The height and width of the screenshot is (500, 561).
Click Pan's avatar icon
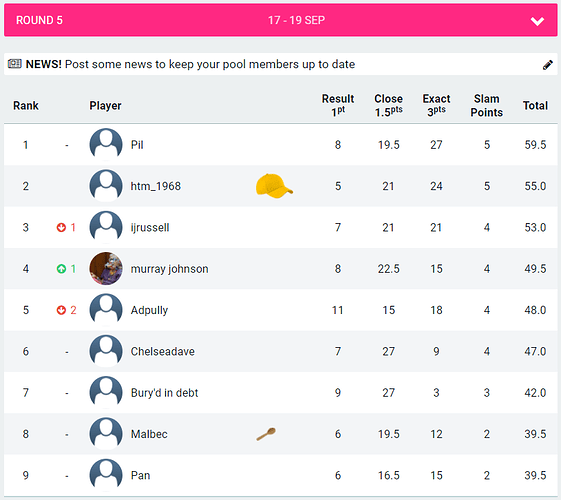pyautogui.click(x=106, y=475)
